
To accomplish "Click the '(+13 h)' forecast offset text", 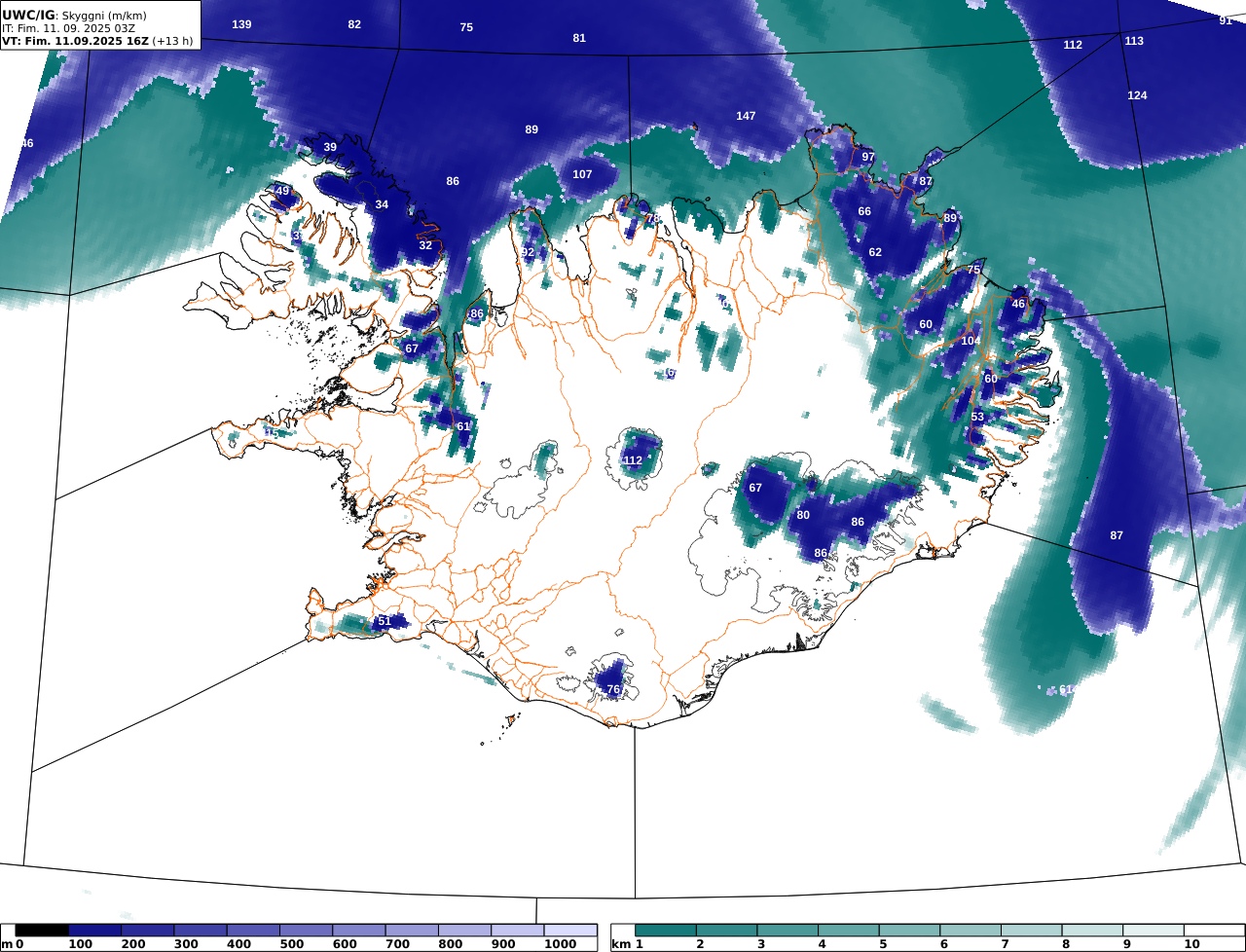I will [173, 42].
